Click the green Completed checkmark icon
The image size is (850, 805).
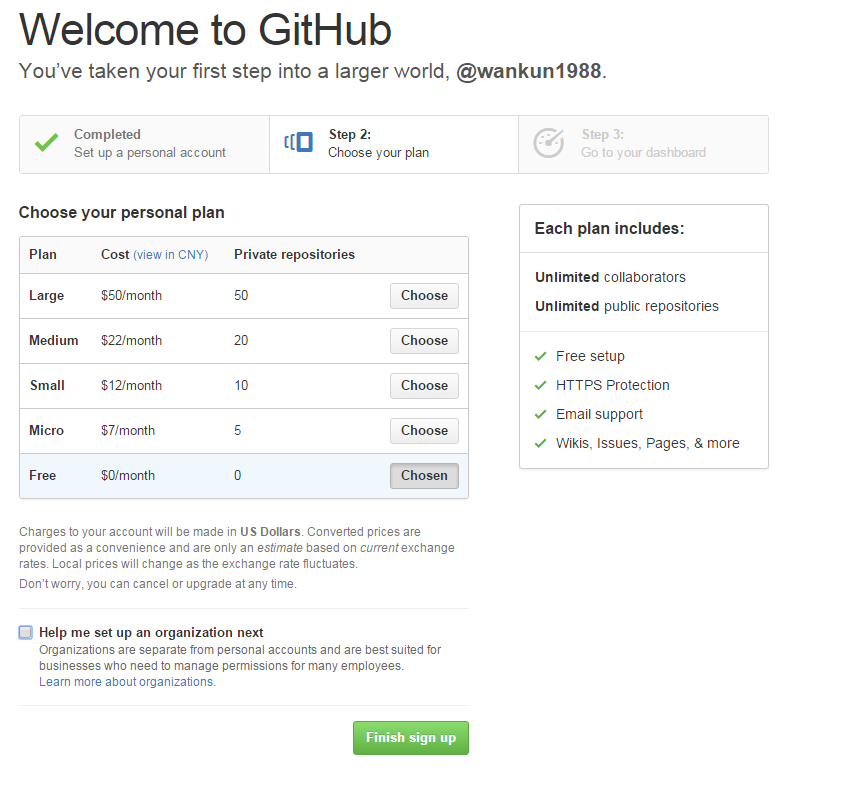coord(47,143)
